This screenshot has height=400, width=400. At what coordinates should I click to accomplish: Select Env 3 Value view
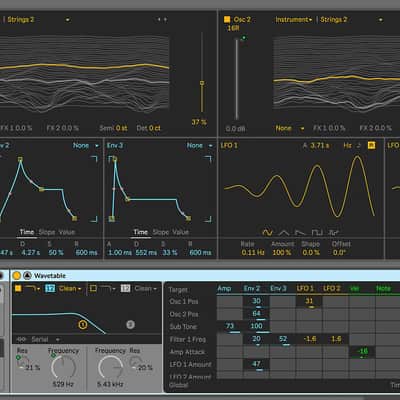[x=180, y=232]
